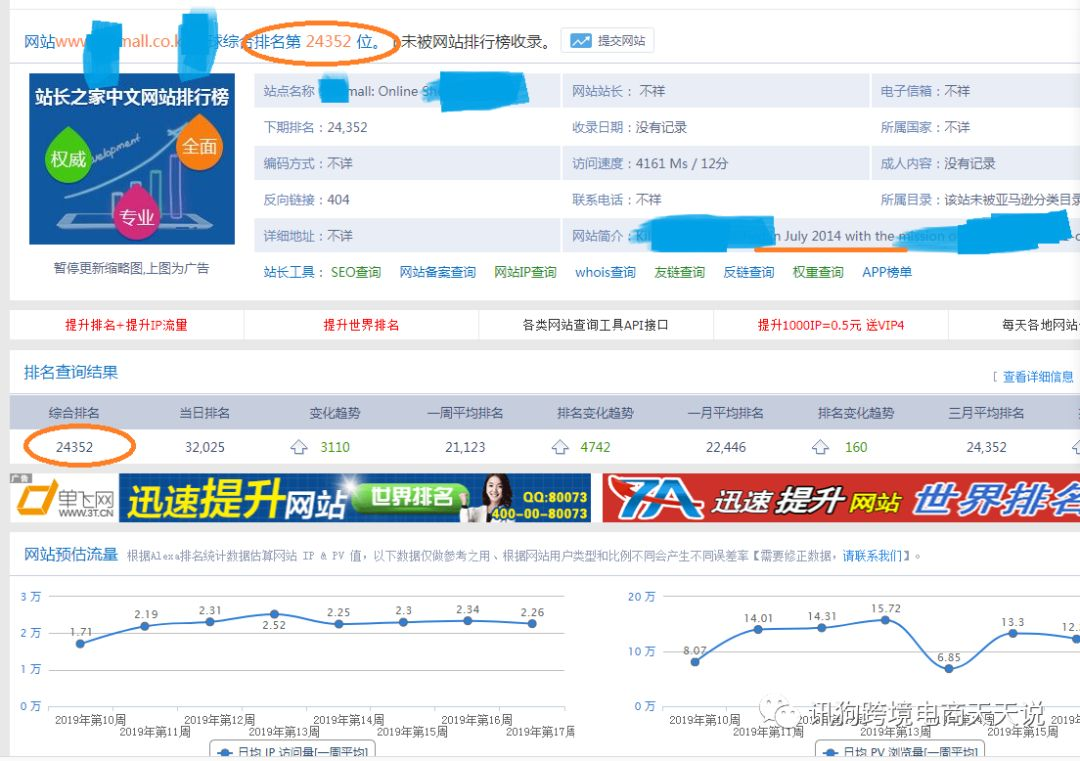Toggle 日均PV浏览量 legend marker on right chart
This screenshot has width=1080, height=761.
(829, 752)
